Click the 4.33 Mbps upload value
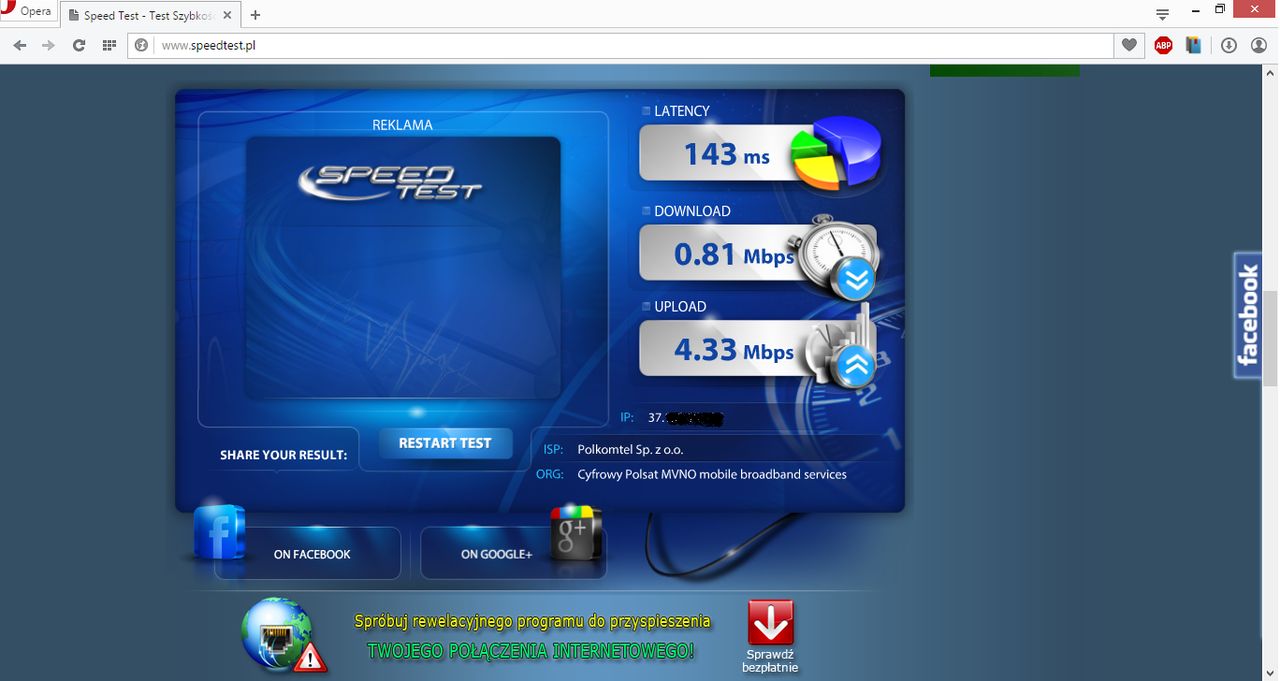Image resolution: width=1280 pixels, height=681 pixels. pos(734,350)
